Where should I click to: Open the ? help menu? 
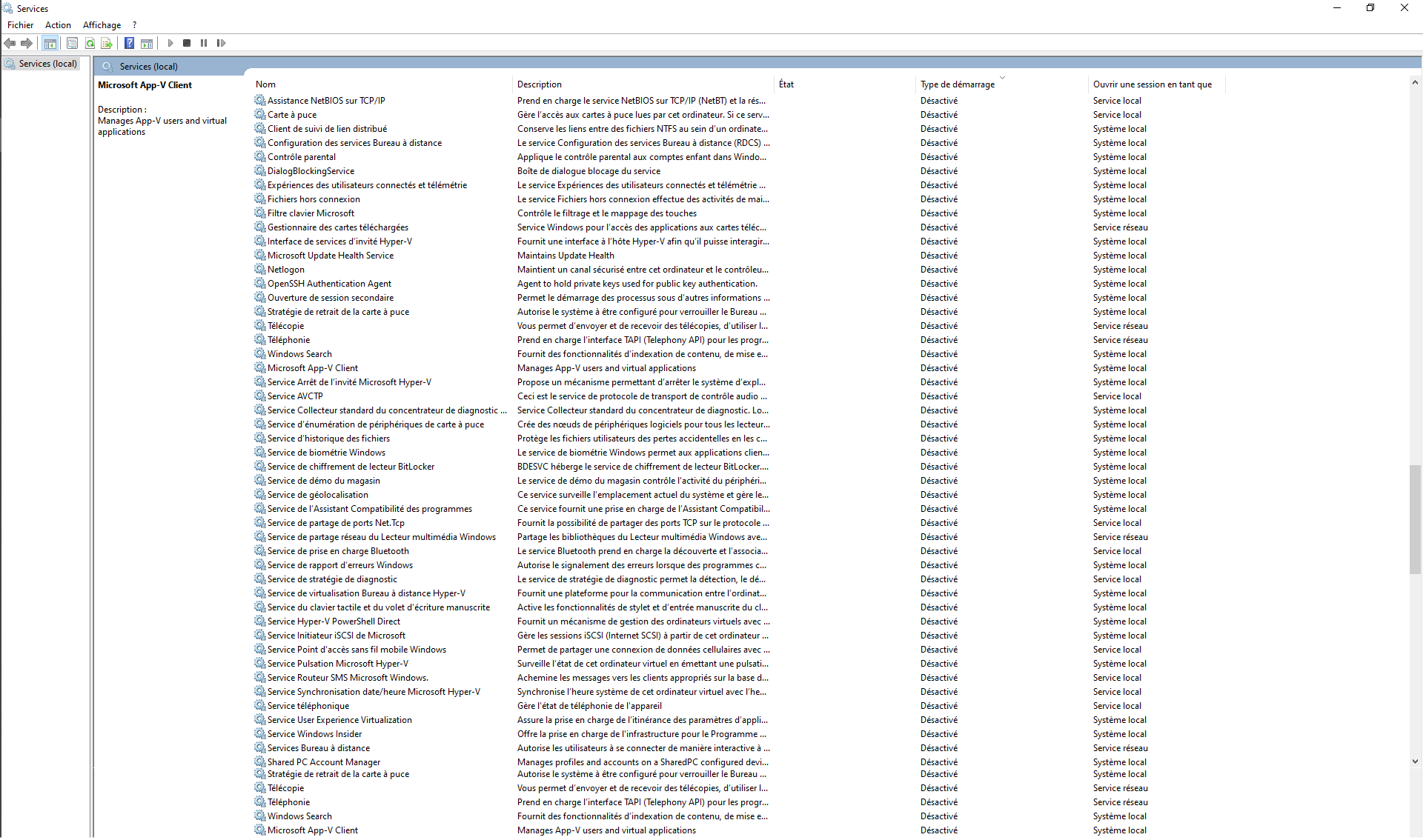tap(134, 25)
